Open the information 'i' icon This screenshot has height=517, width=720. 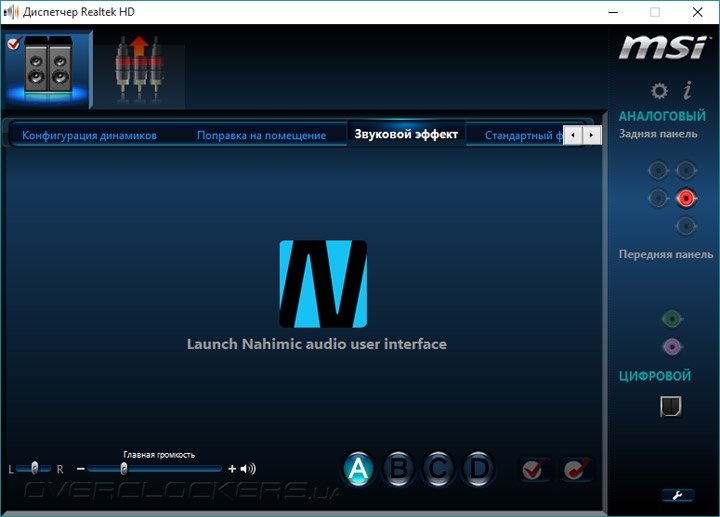tap(687, 90)
